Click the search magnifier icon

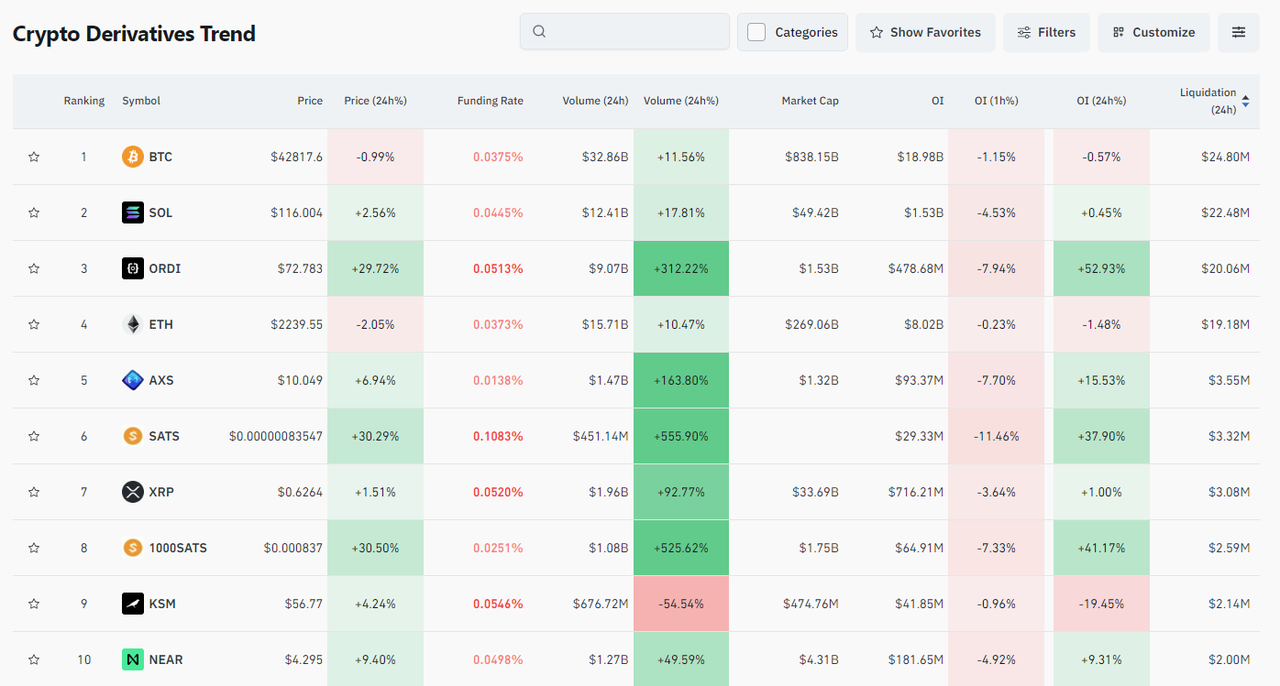click(540, 32)
